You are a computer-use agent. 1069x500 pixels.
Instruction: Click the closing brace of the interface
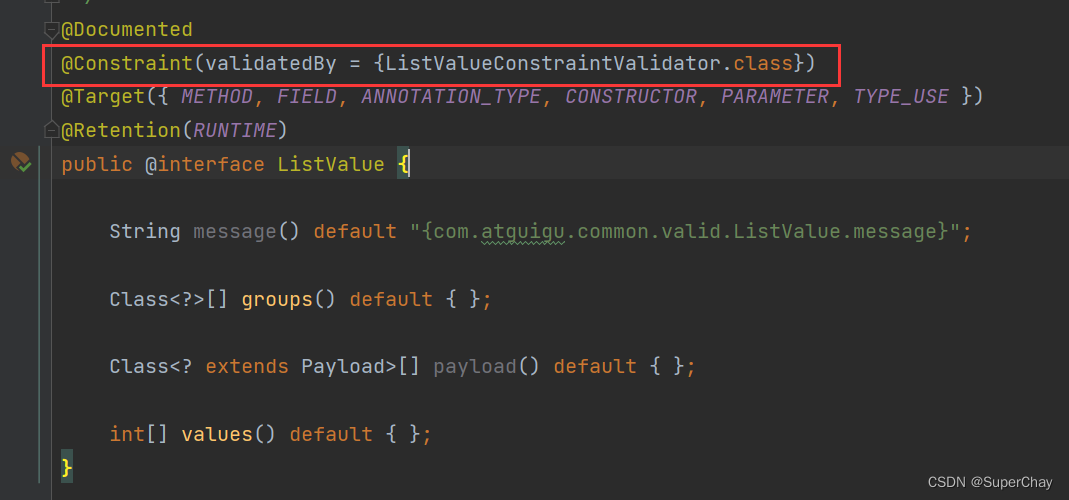[x=67, y=468]
